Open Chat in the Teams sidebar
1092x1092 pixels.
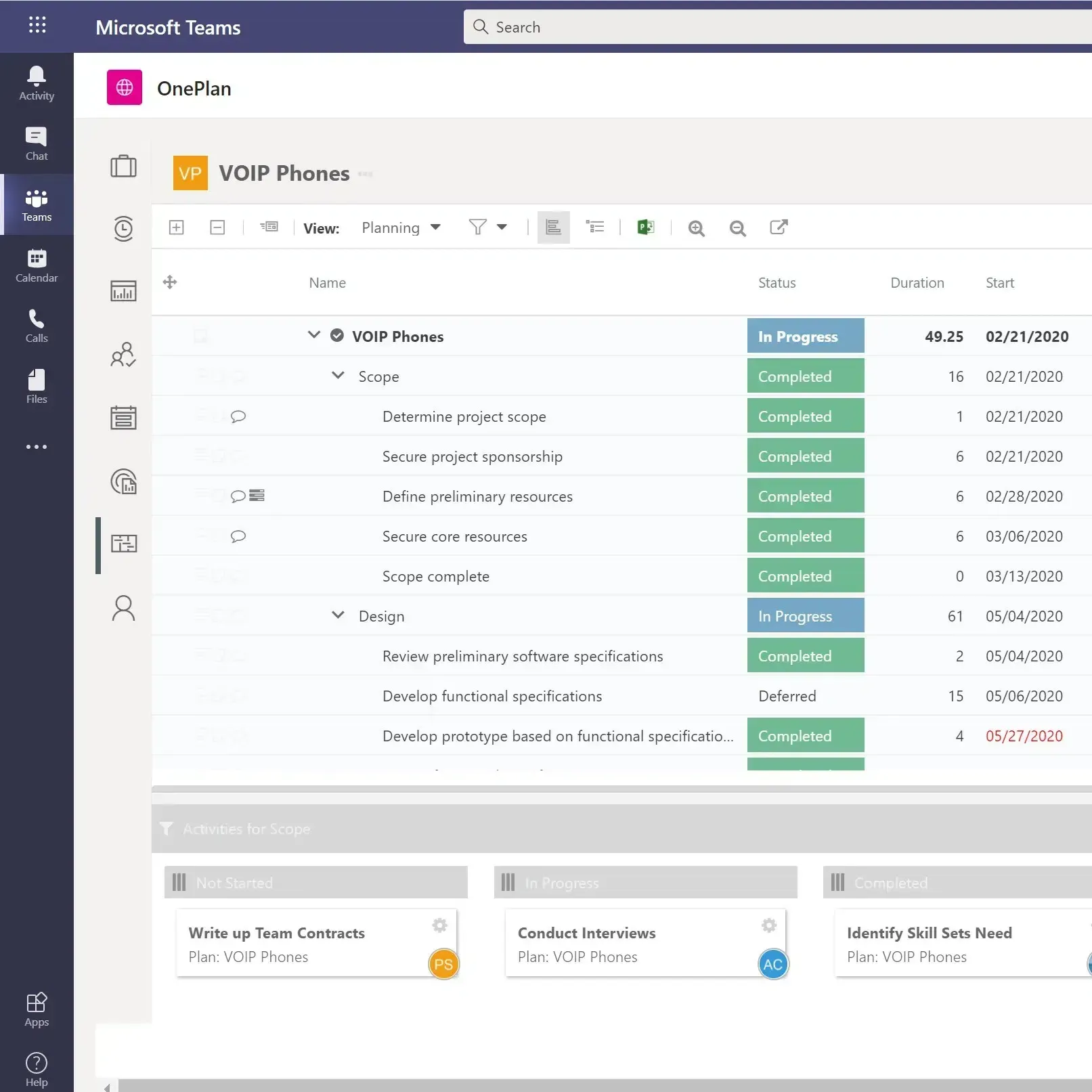(x=37, y=144)
